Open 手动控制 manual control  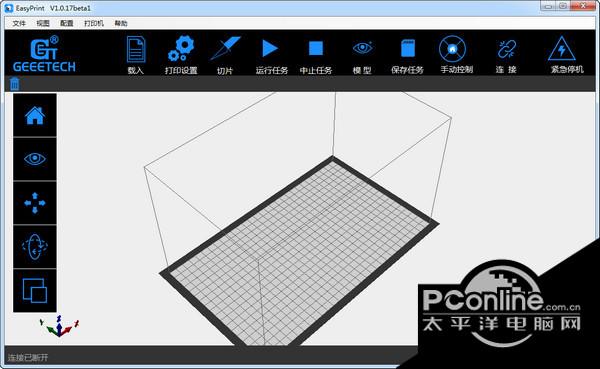pos(452,49)
